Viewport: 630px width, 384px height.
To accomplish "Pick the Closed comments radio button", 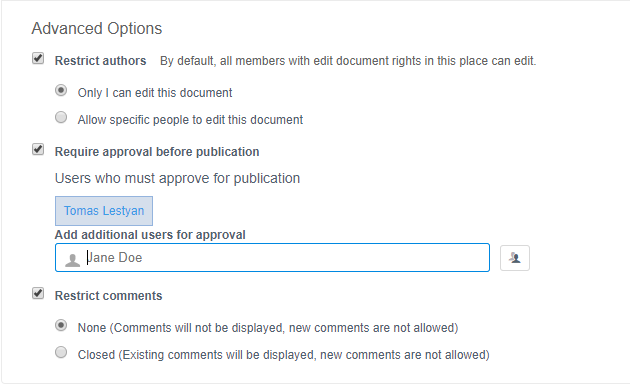I will pos(61,352).
